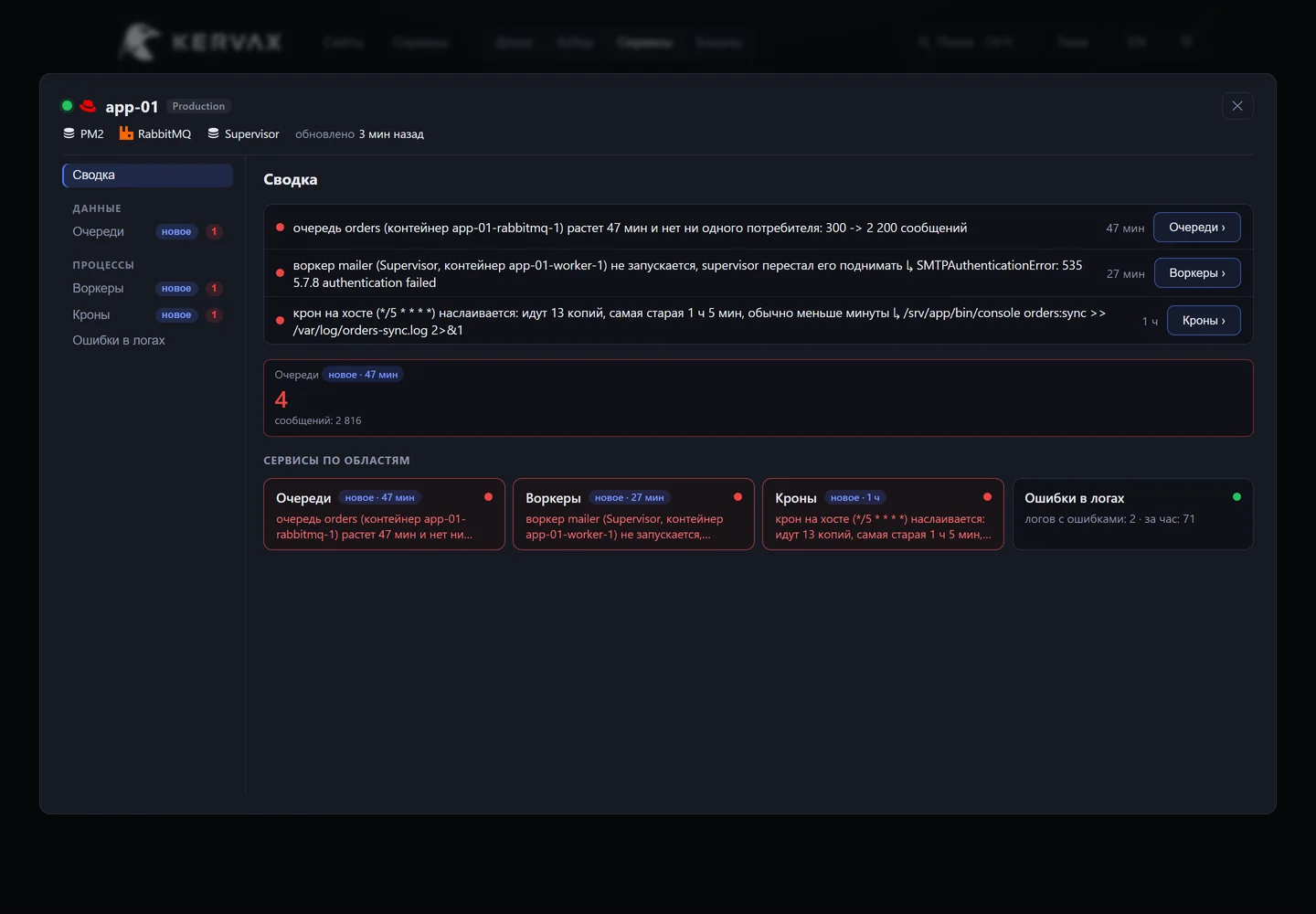Click the KERVAX logo behind the dialog
The image size is (1316, 914).
[x=200, y=42]
